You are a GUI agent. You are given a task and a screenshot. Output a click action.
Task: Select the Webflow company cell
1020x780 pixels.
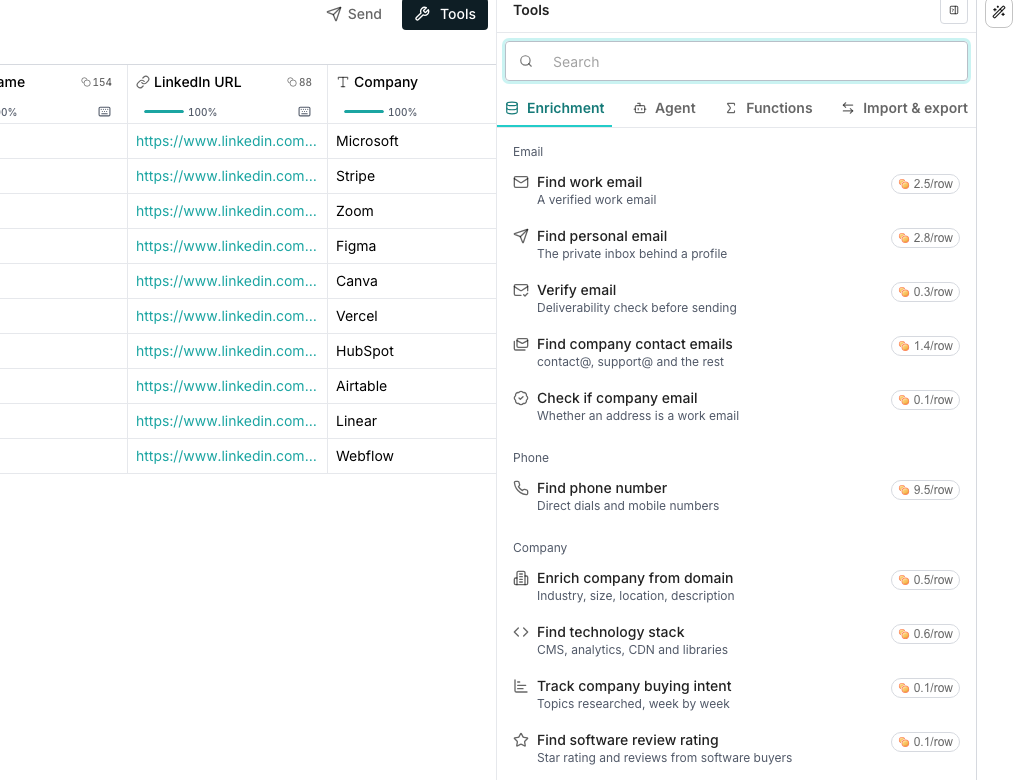pos(412,457)
